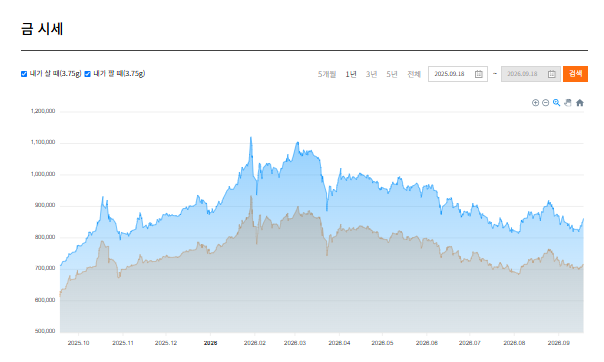Click the 1,200,000 y-axis label
The image size is (604, 362).
point(43,111)
